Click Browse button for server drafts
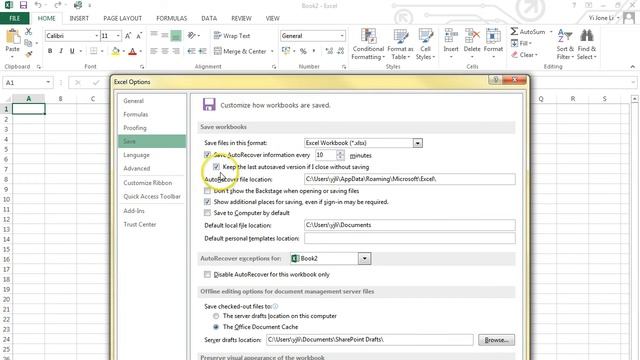Image resolution: width=640 pixels, height=360 pixels. tap(496, 340)
